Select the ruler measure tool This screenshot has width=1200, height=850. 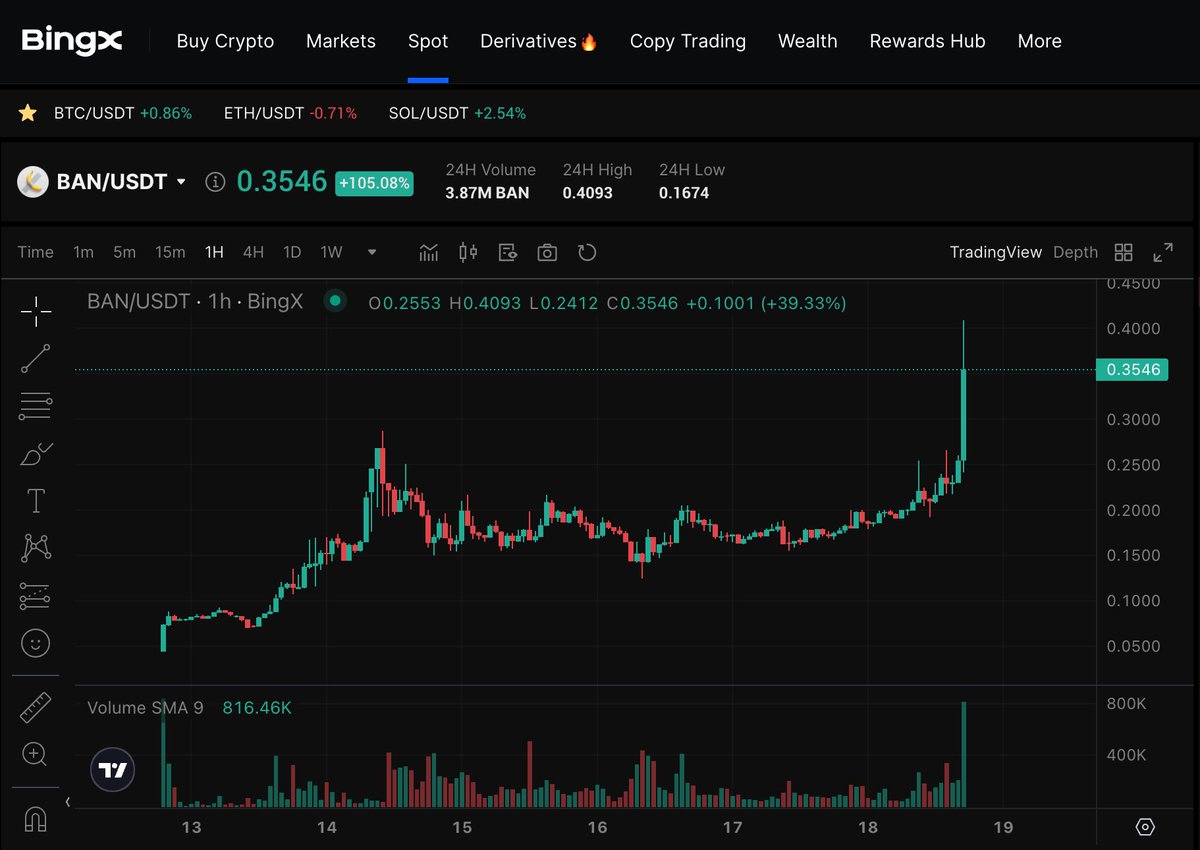[36, 707]
